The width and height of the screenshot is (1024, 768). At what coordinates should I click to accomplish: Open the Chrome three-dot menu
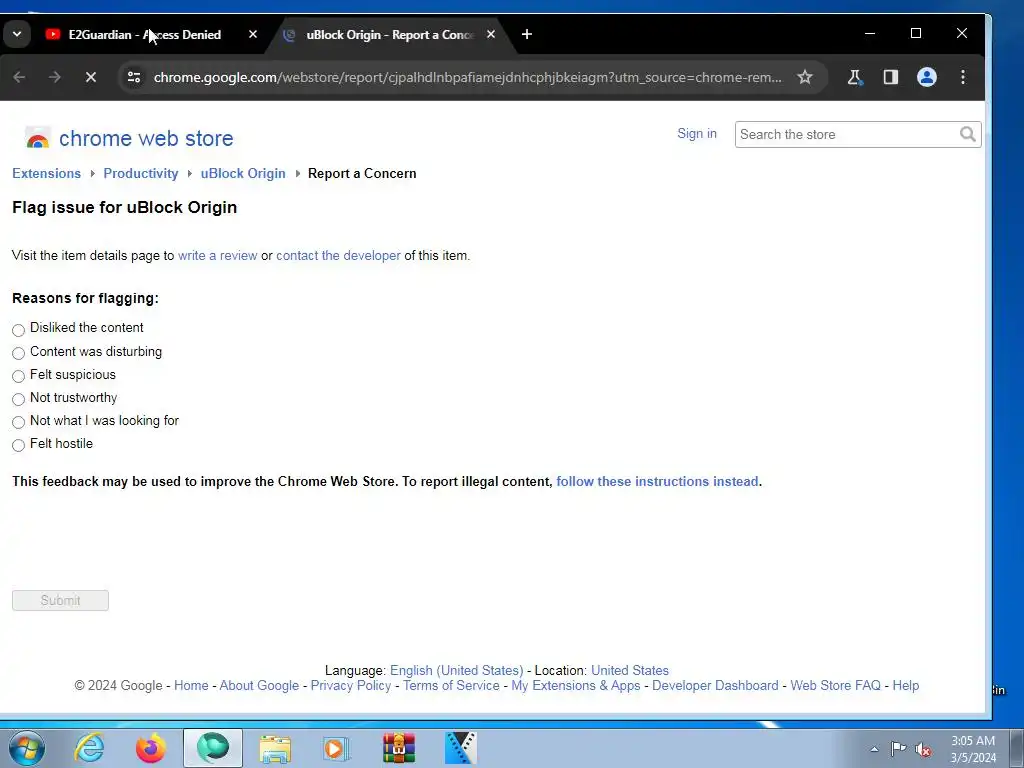click(963, 77)
